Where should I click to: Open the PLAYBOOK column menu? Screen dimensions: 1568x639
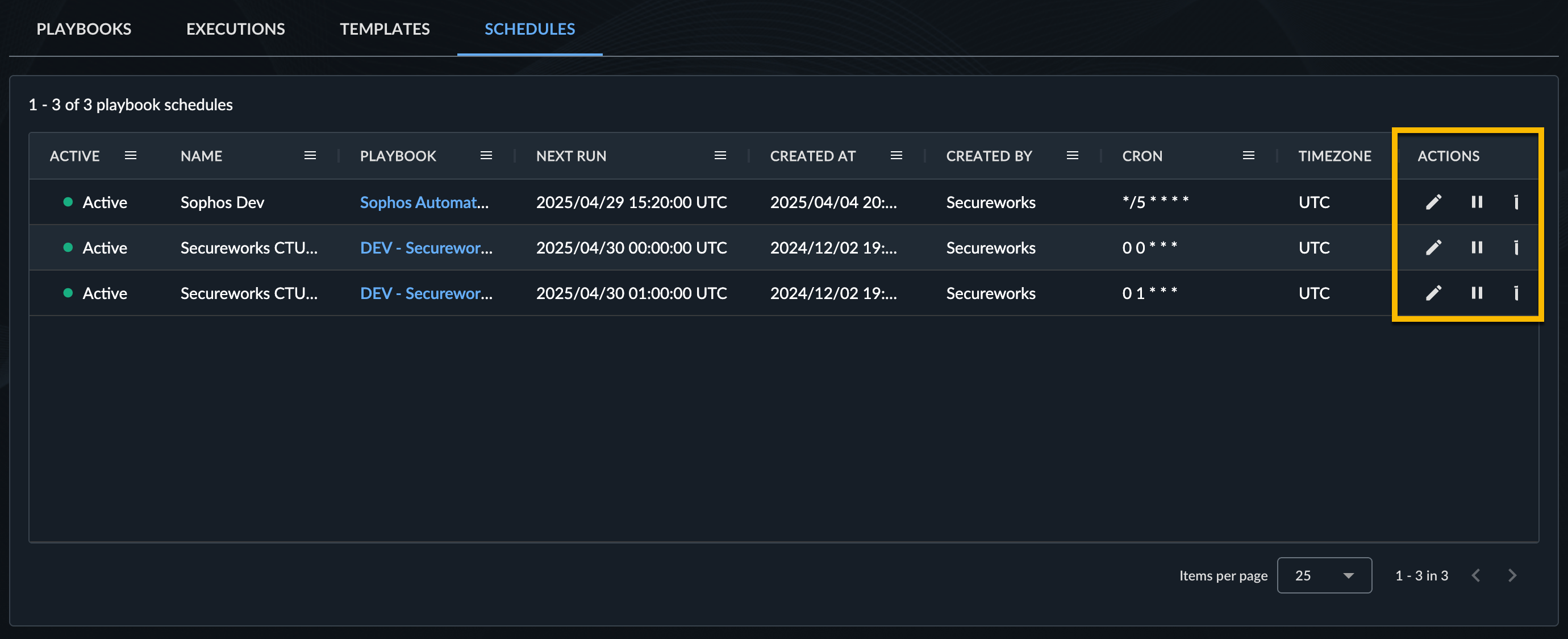tap(486, 155)
